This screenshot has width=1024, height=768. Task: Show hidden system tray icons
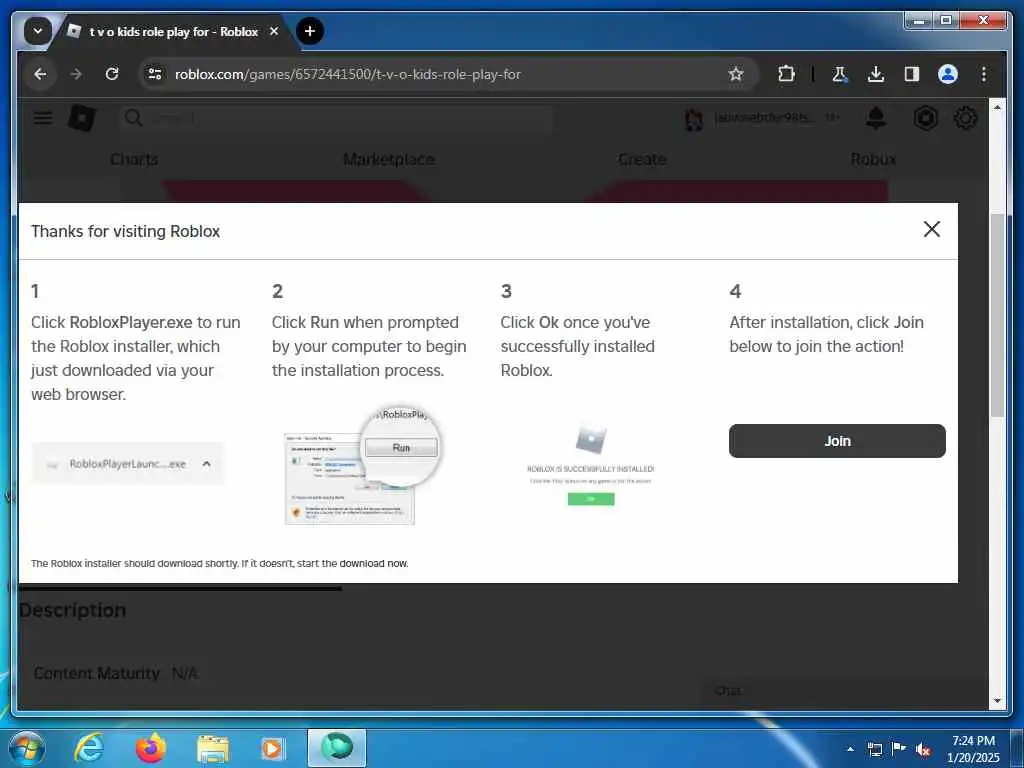coord(850,749)
